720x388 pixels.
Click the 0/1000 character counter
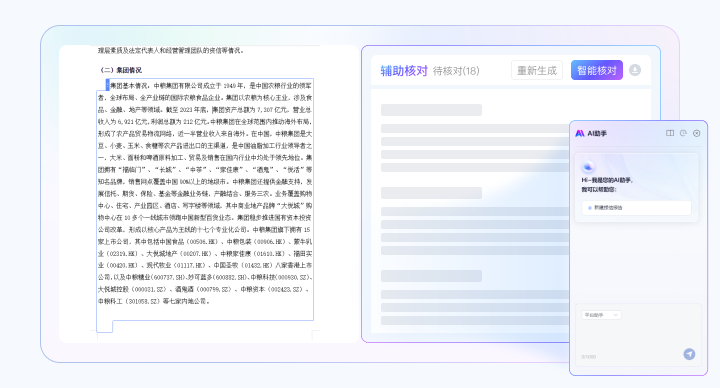589,357
